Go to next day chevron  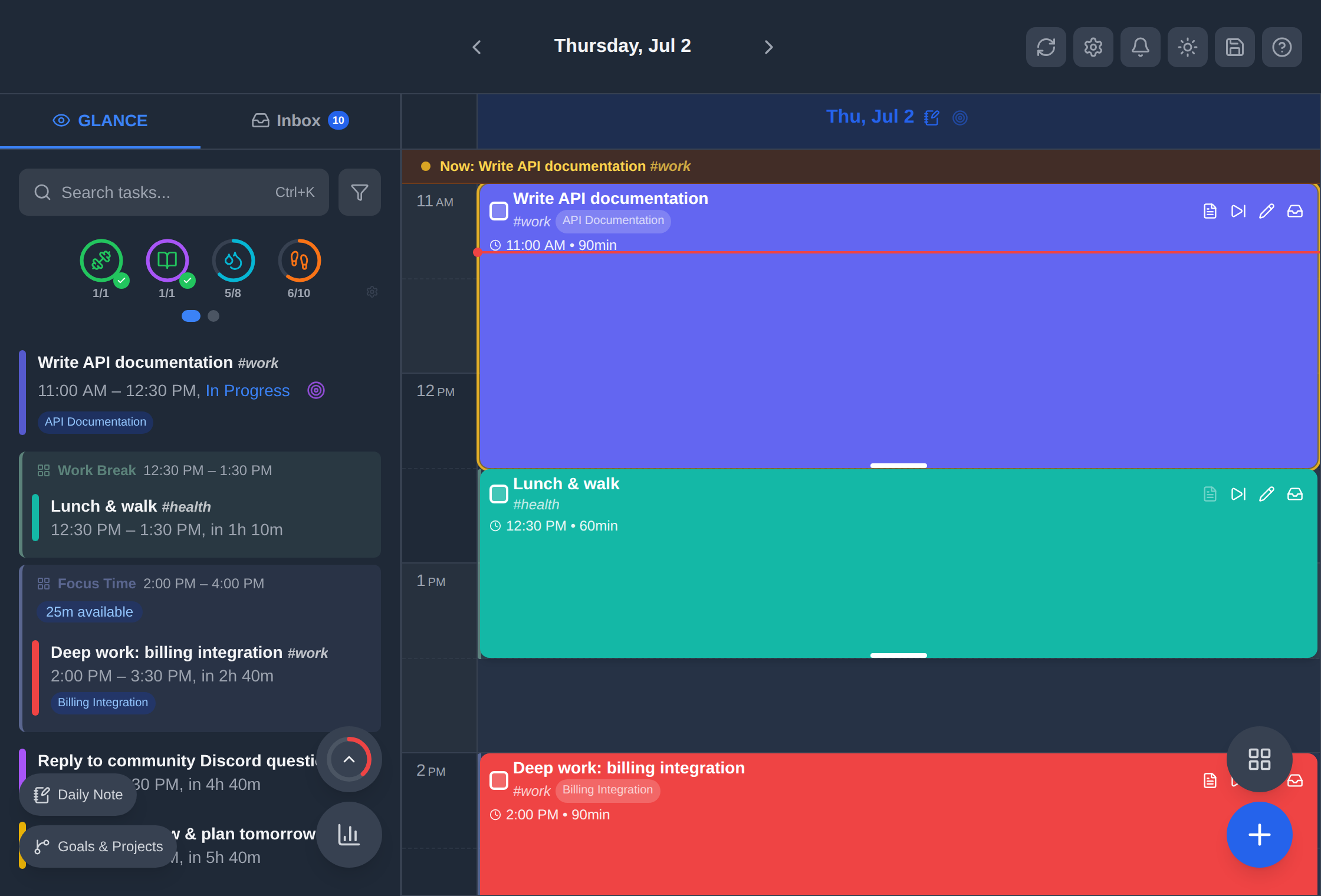[768, 47]
